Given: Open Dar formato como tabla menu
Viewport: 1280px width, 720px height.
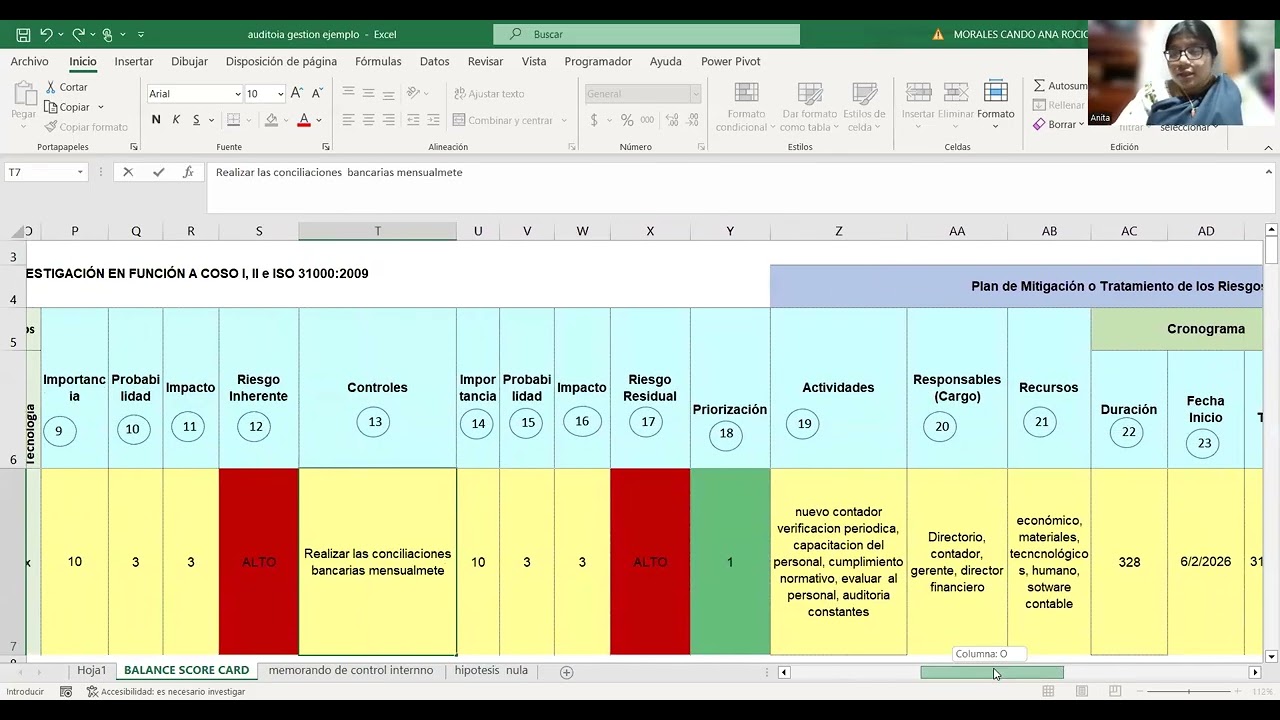Looking at the screenshot, I should point(808,106).
